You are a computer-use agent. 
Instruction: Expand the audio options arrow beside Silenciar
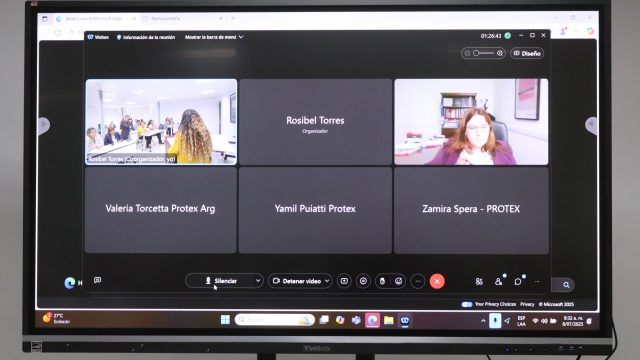click(258, 281)
